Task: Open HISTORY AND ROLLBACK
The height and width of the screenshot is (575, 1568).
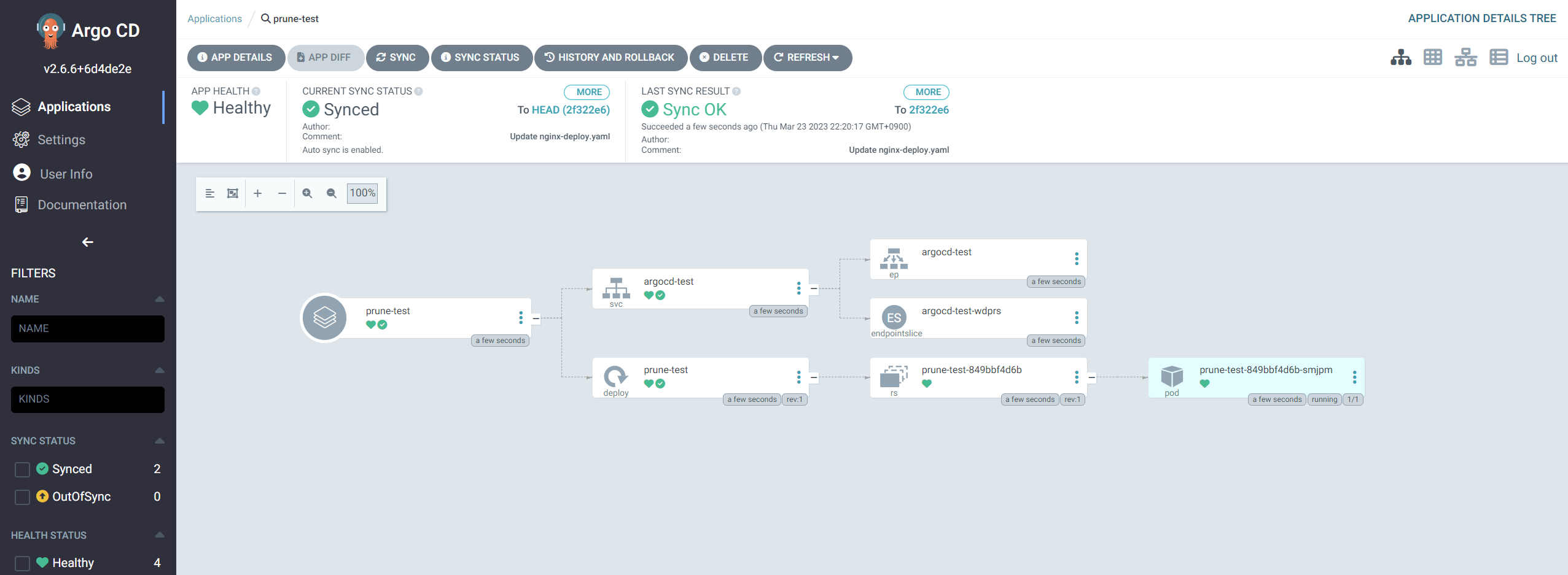Action: (610, 58)
